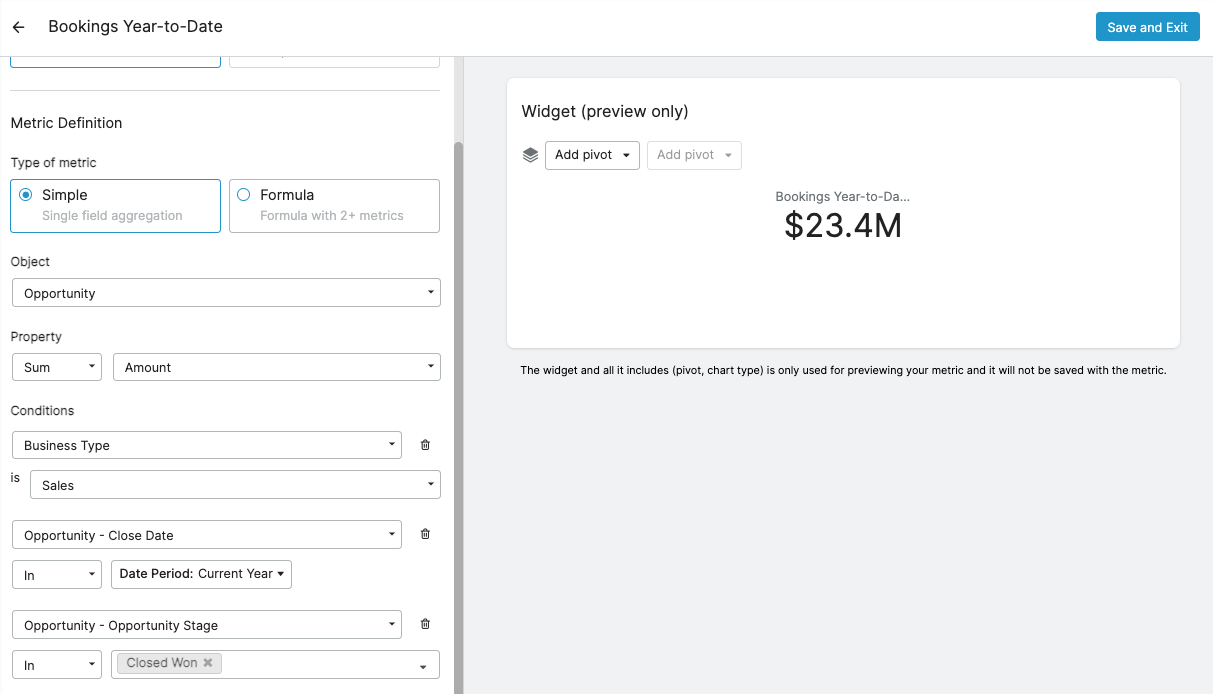Open the Sales value dropdown
This screenshot has width=1213, height=694.
click(235, 485)
